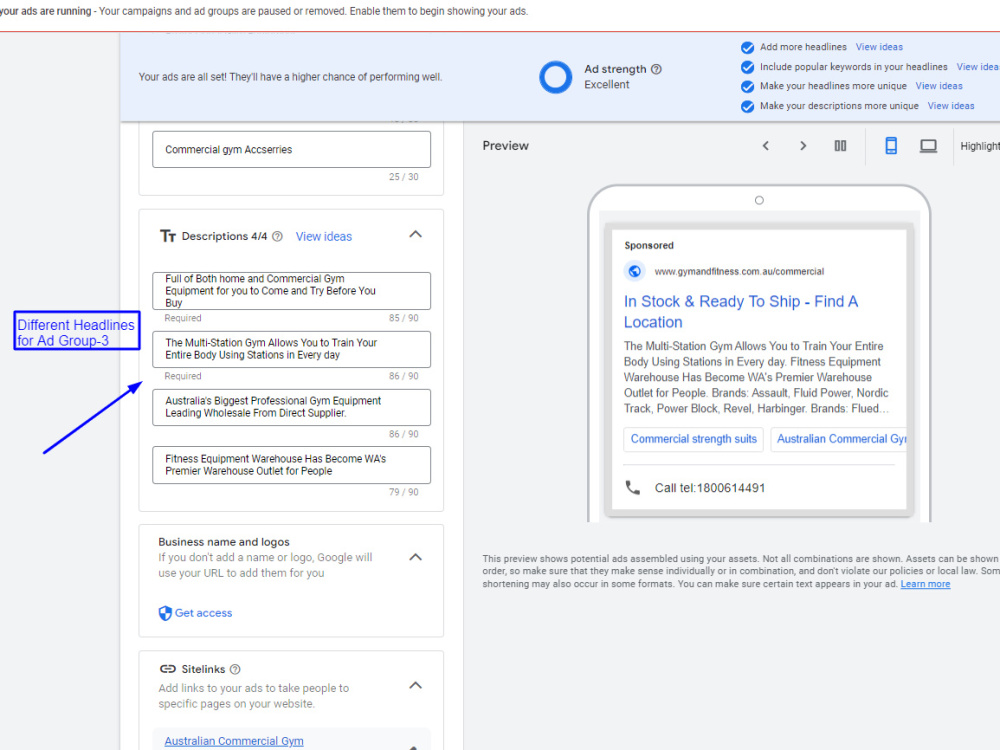Switch preview to side-by-side column view
Screen dimensions: 1000x750
click(x=841, y=146)
